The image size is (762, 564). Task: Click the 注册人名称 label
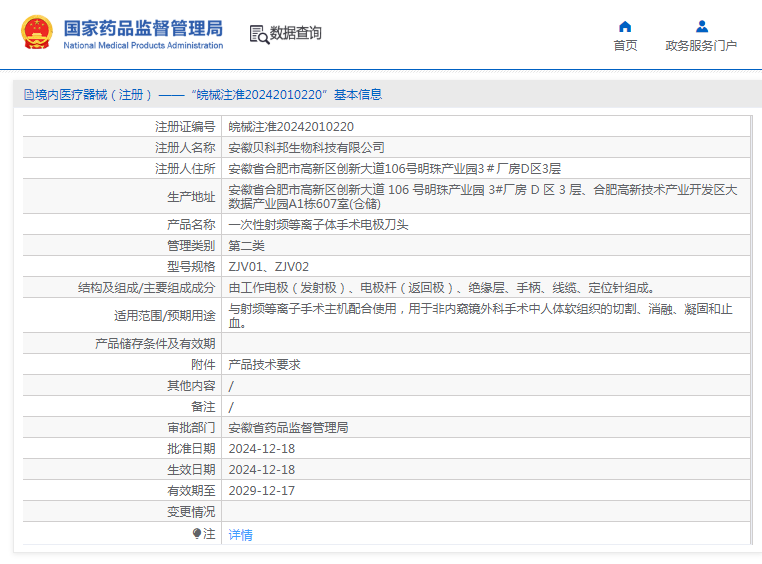tap(185, 148)
